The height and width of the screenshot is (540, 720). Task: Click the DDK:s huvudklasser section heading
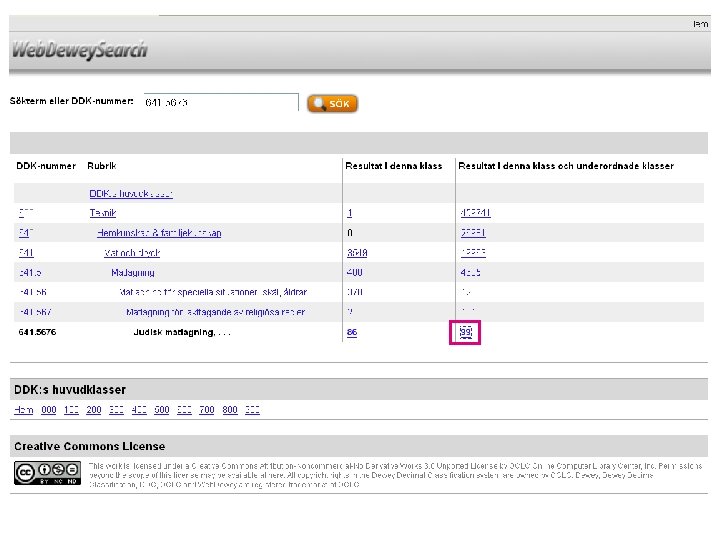70,390
